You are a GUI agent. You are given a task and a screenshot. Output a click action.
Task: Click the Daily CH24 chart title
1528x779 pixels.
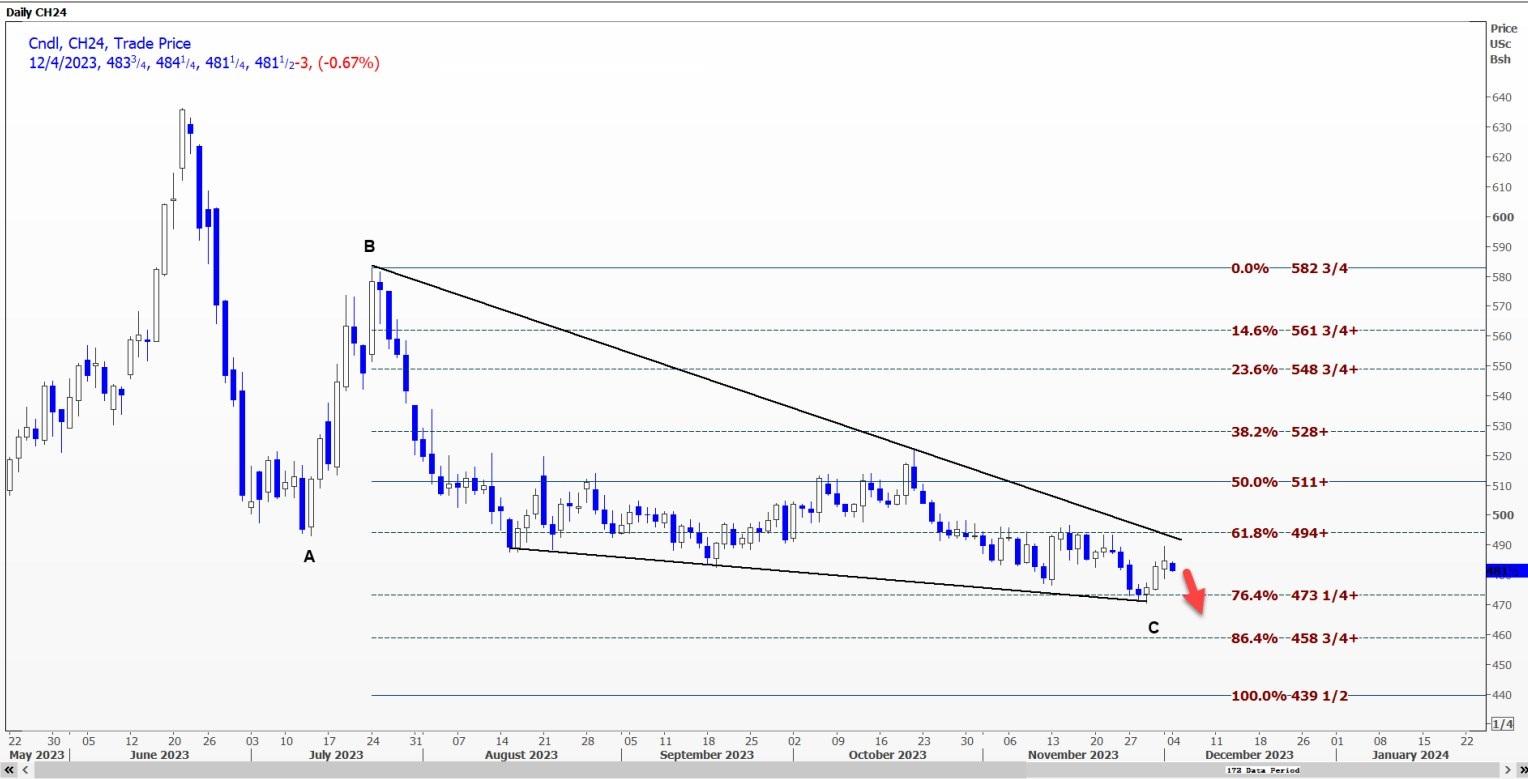point(36,10)
